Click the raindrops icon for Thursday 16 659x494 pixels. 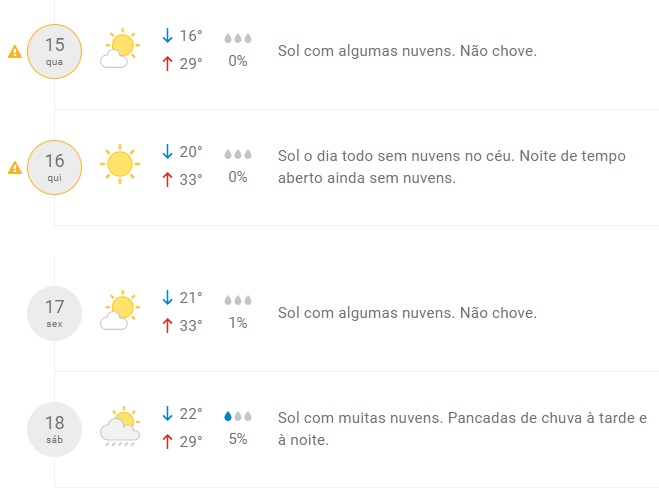(238, 154)
